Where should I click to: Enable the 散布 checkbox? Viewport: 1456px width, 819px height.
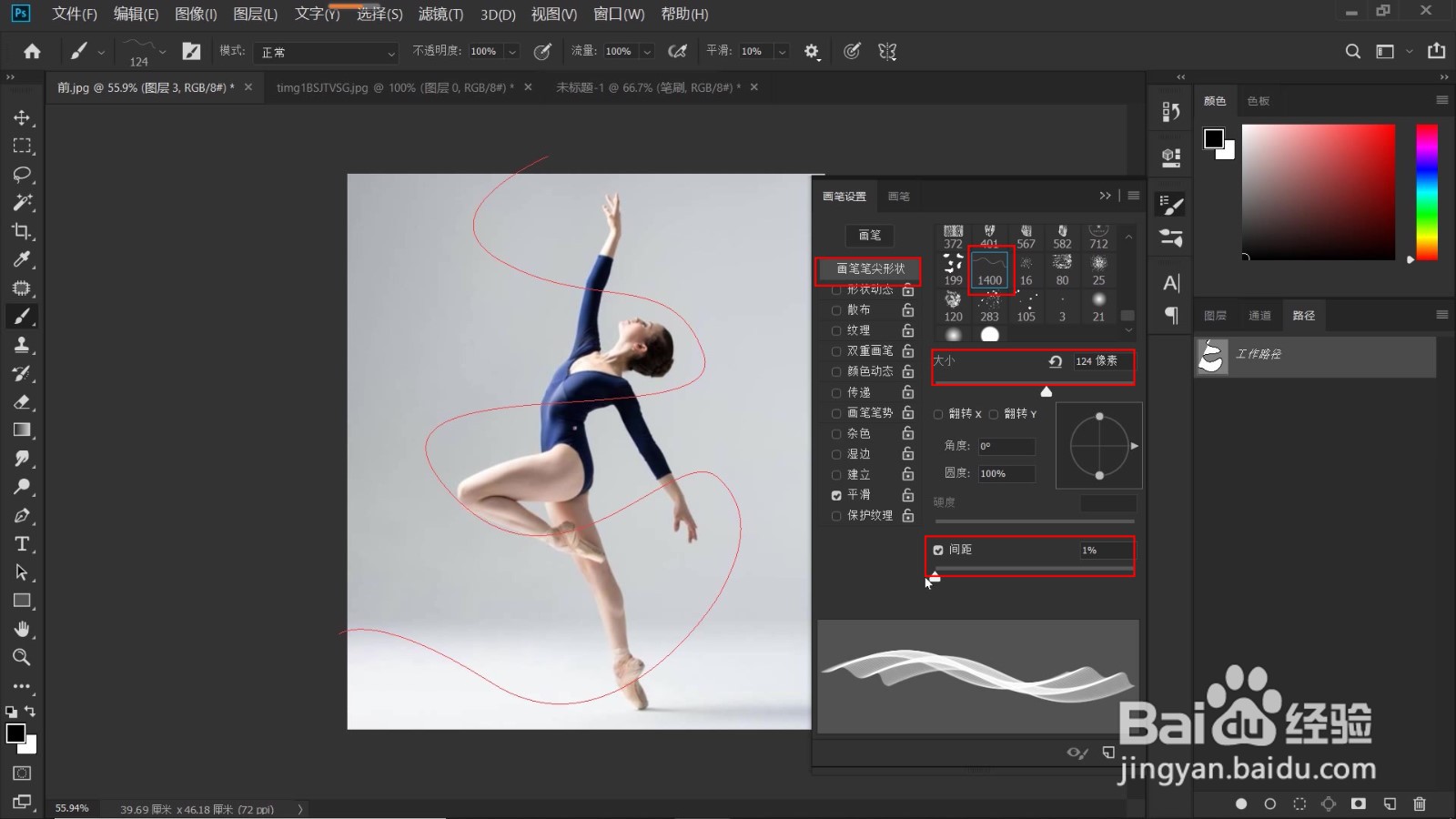pyautogui.click(x=836, y=310)
